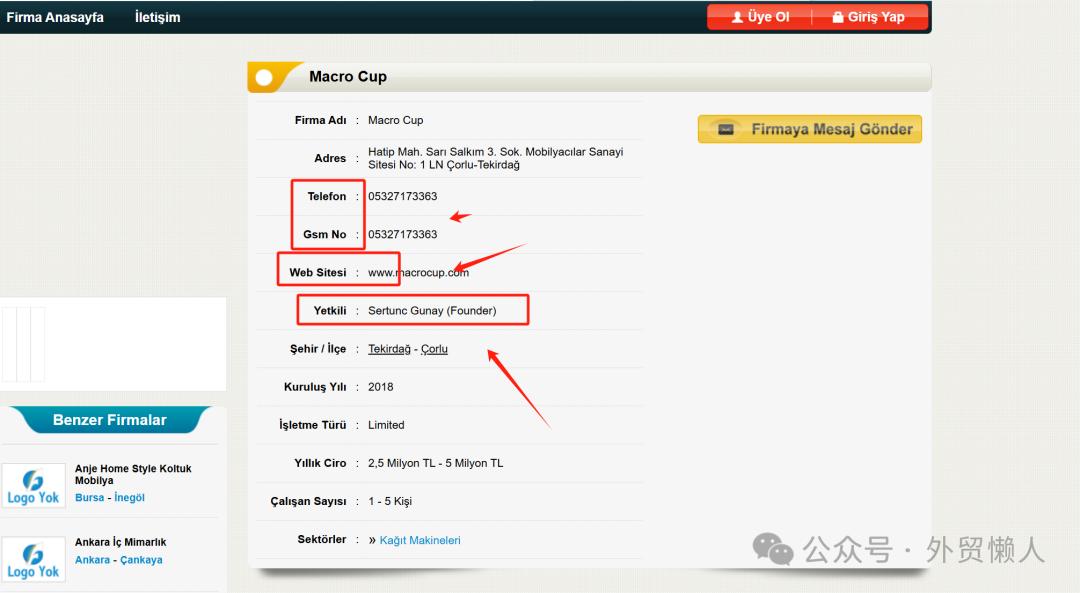The height and width of the screenshot is (593, 1080).
Task: Select the address text Hatip Mah. Sarı Salkım
Action: [495, 158]
